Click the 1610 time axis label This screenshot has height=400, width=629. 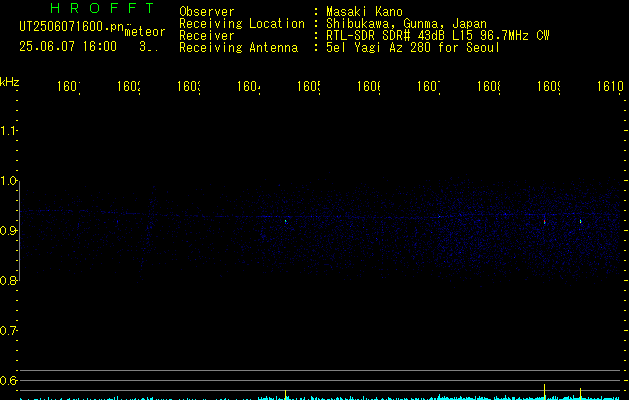(x=610, y=86)
